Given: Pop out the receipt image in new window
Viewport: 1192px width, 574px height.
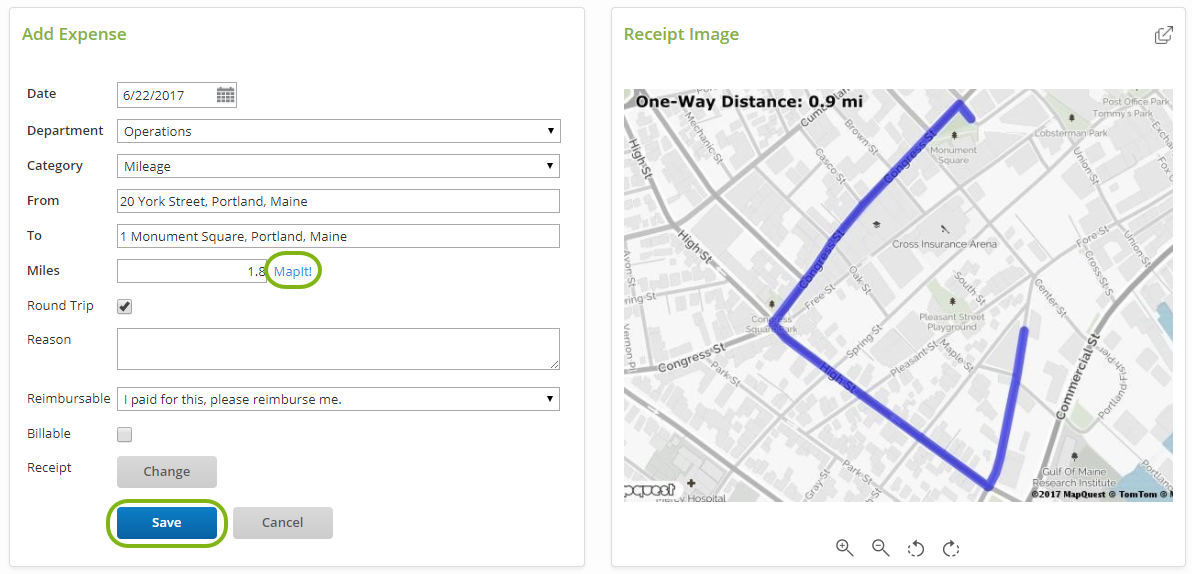Looking at the screenshot, I should [x=1163, y=35].
